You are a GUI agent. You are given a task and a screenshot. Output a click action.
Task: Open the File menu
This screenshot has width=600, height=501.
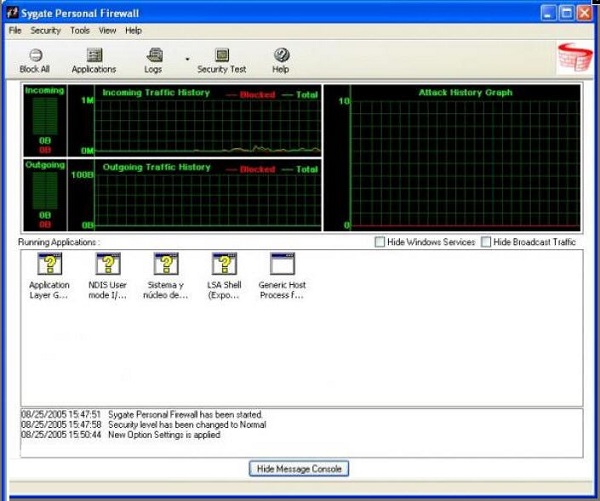[15, 30]
